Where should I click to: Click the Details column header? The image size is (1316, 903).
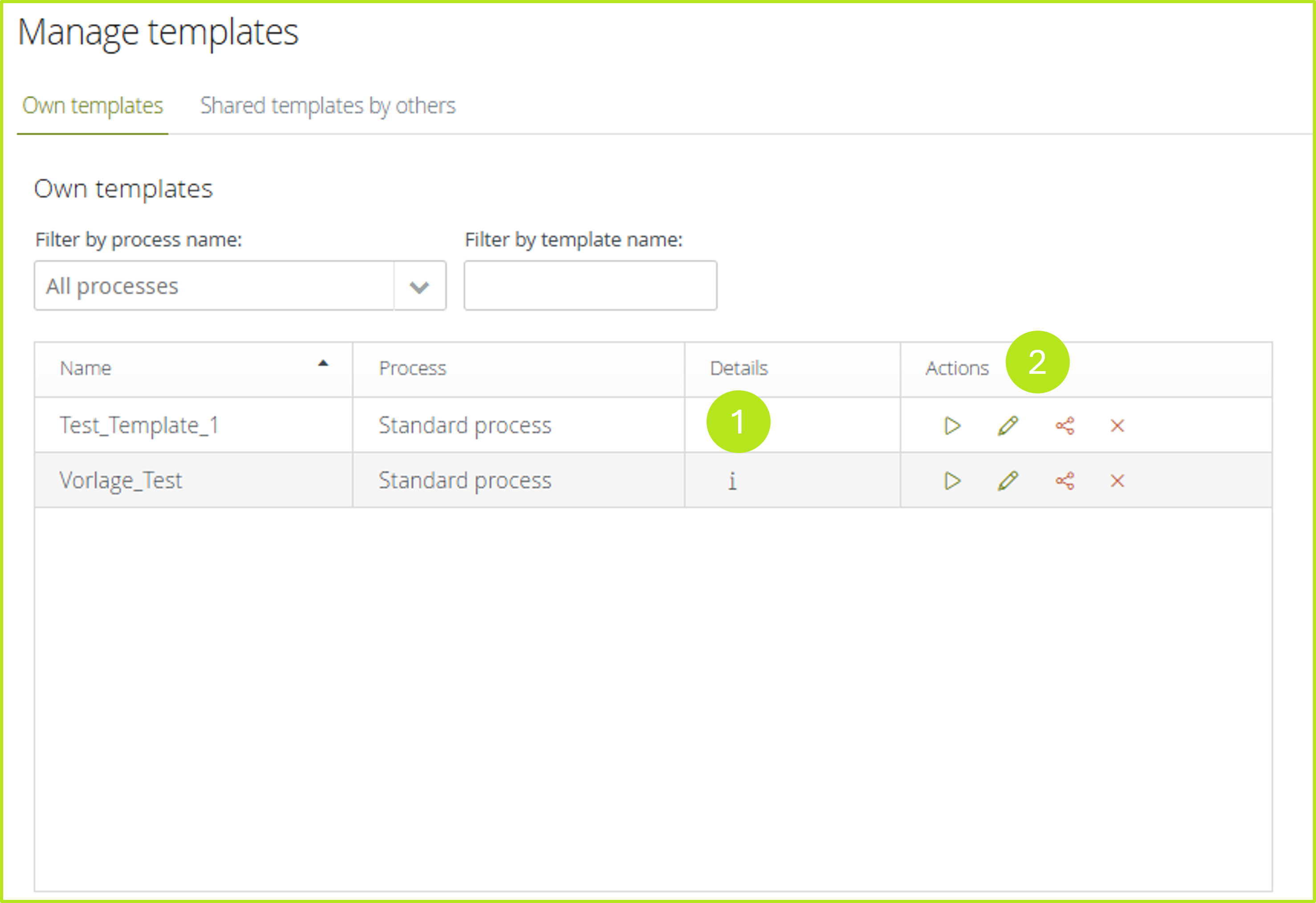pos(739,368)
